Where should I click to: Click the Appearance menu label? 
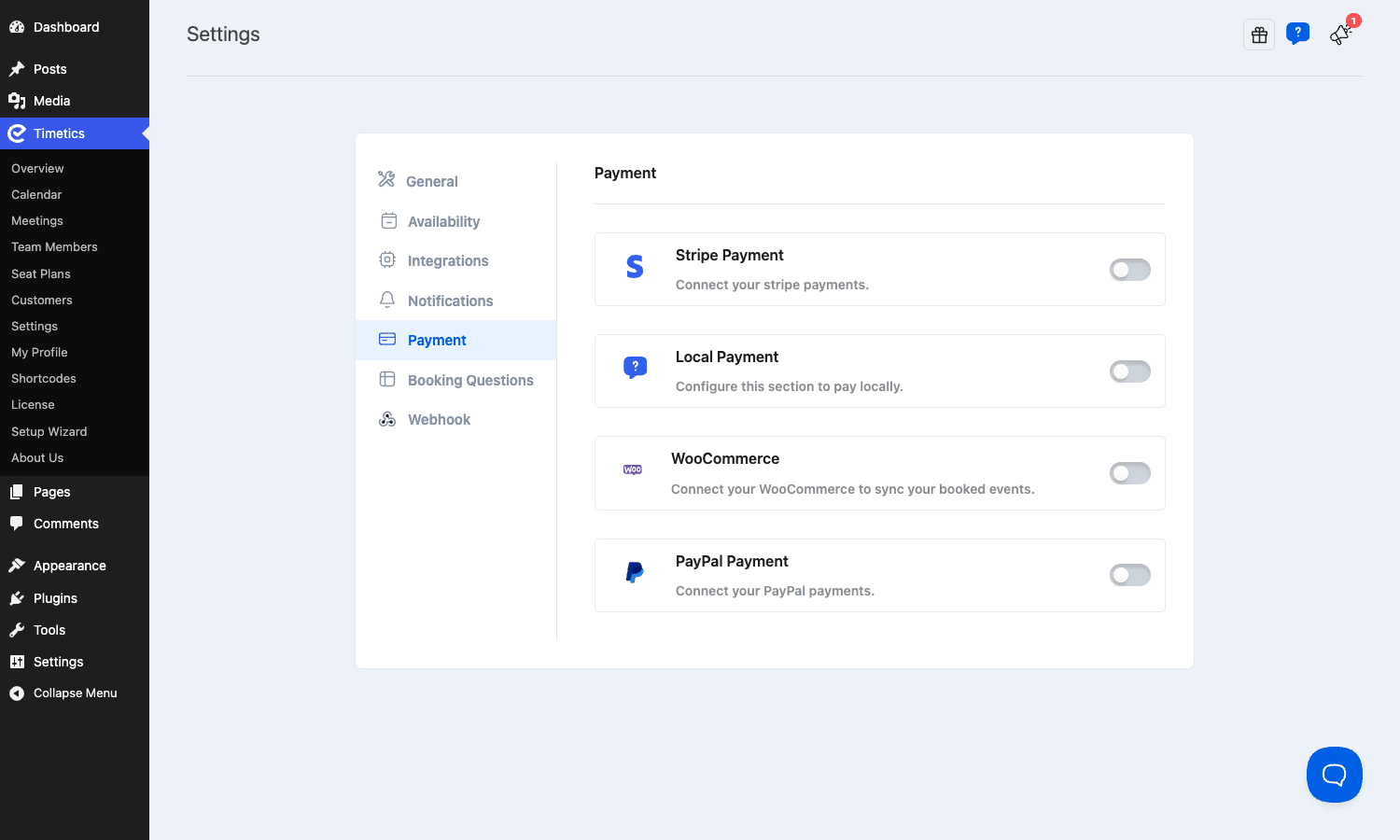pyautogui.click(x=70, y=566)
